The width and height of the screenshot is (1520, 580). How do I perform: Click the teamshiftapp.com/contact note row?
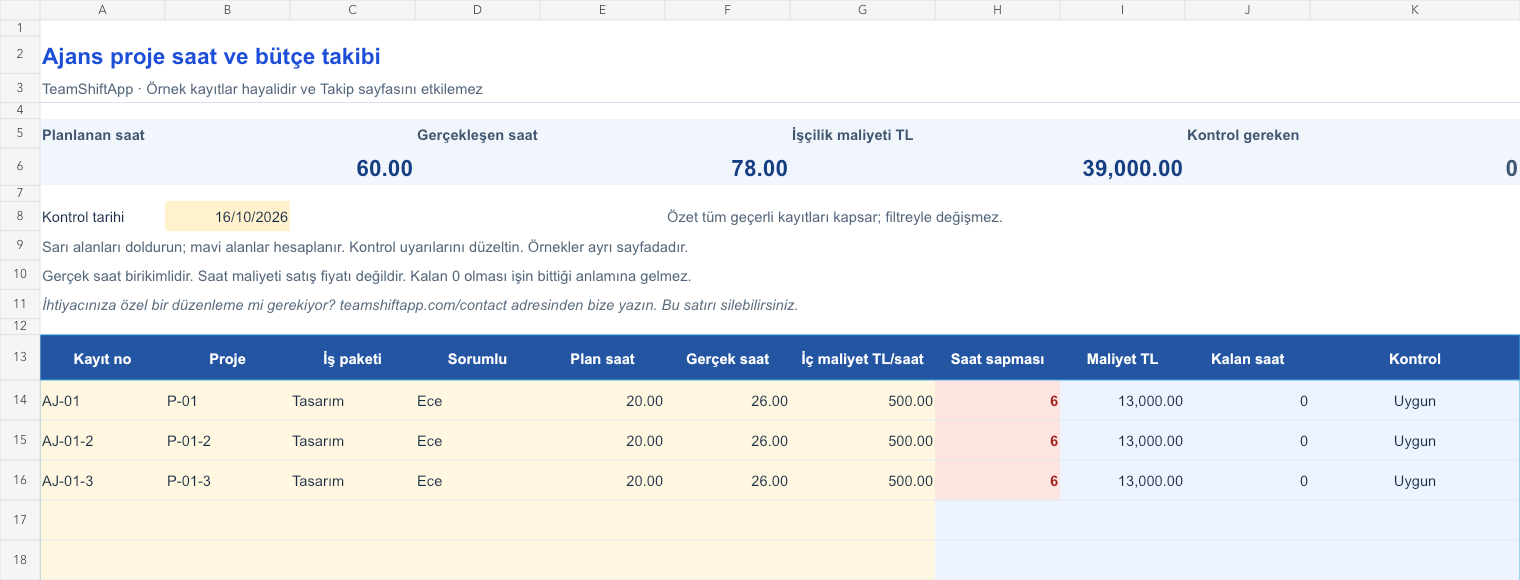(420, 305)
